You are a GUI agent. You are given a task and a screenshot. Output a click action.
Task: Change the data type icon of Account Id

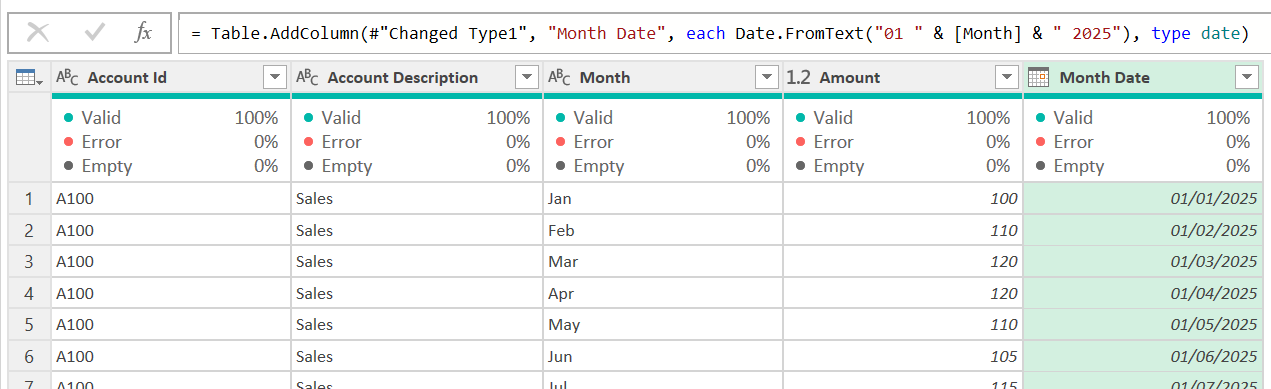point(67,77)
